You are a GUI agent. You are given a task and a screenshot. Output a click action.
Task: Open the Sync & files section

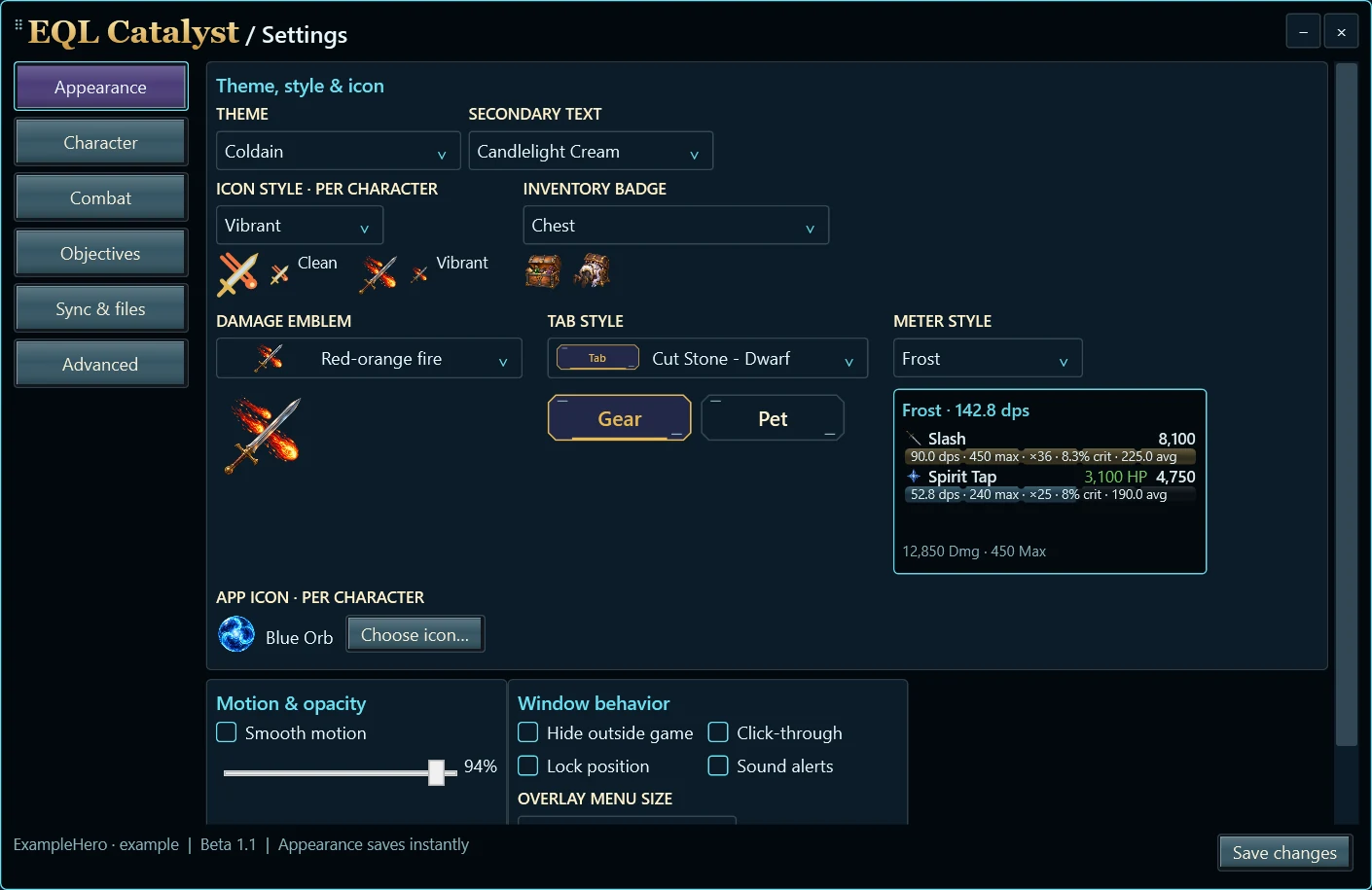click(100, 308)
